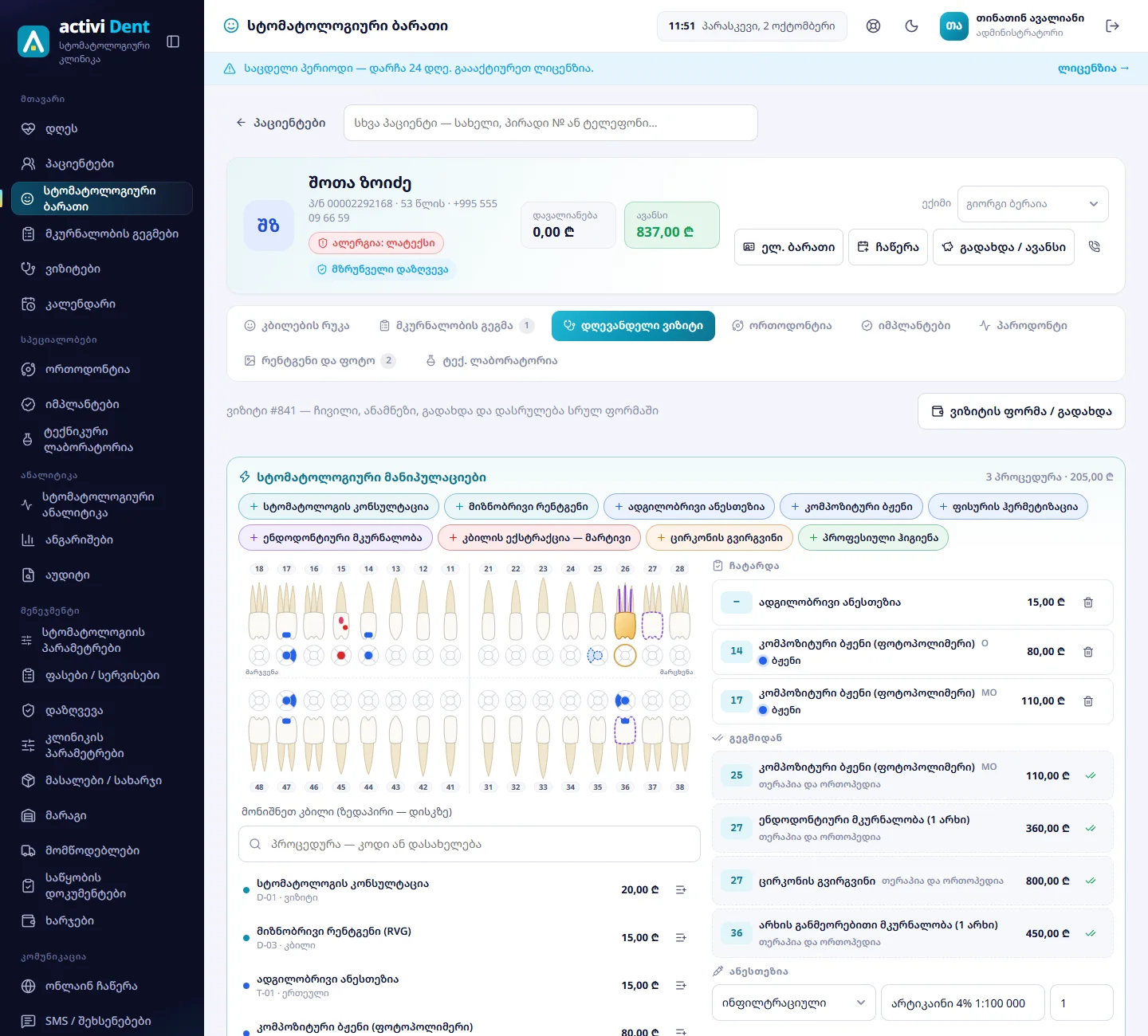Click the ჩაწერა button in patient card
Screen dimensions: 1148x1036
tap(888, 247)
